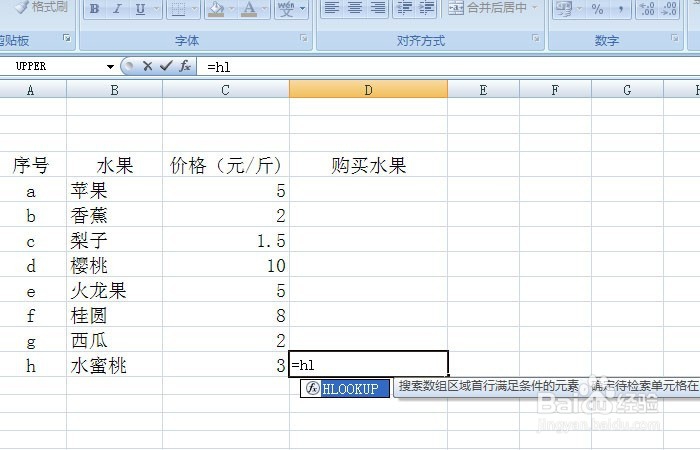Select price cell showing 1.5
Screen dimensions: 700x450
pyautogui.click(x=225, y=241)
